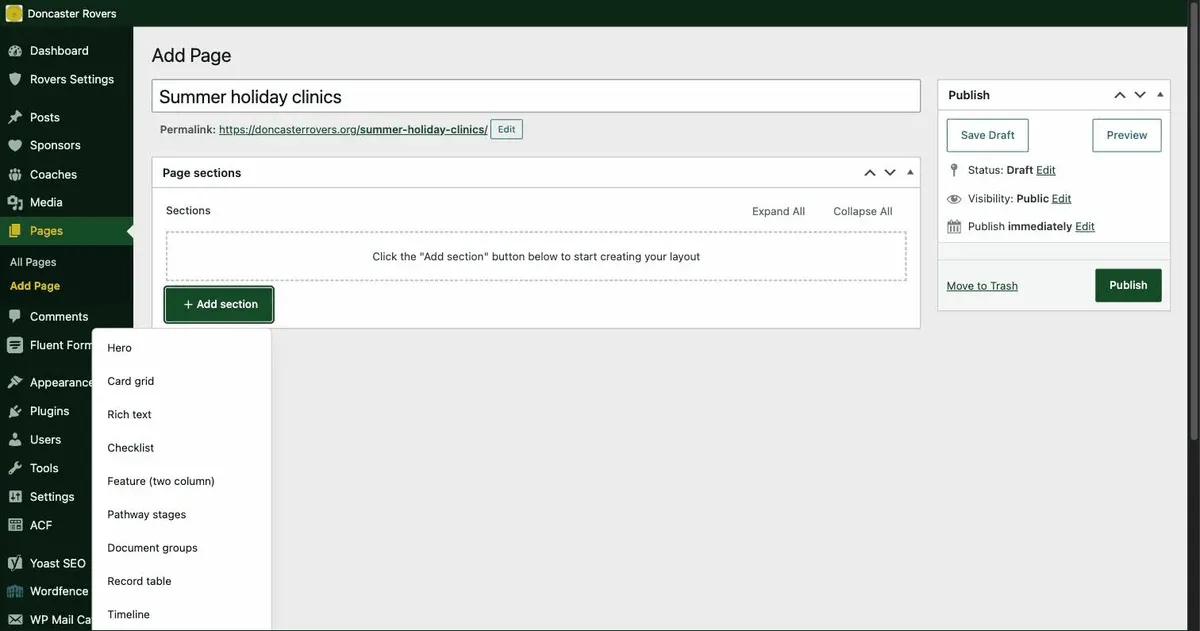
Task: Choose Pathway stages section type
Action: coord(181,514)
